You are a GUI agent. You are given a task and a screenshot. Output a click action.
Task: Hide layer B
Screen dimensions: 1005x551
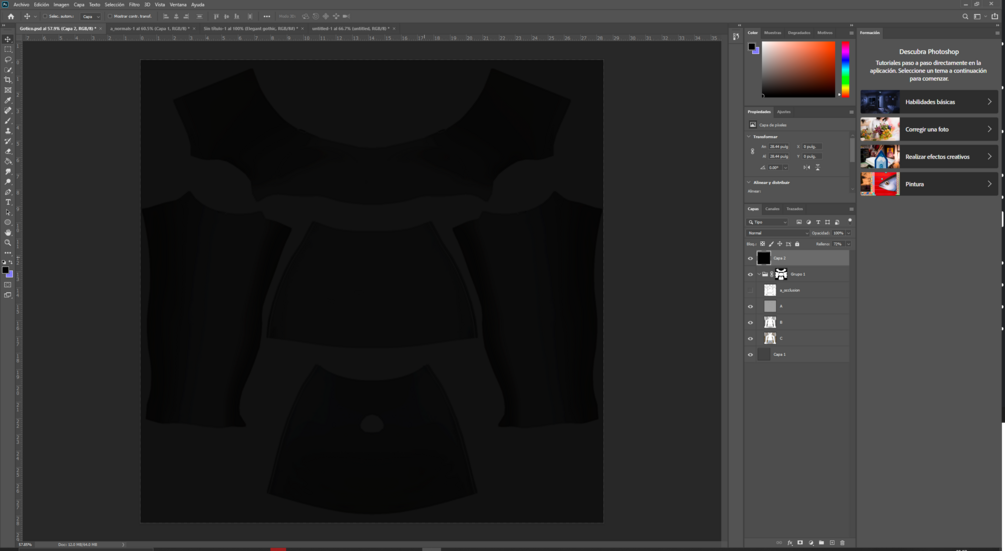coord(751,323)
